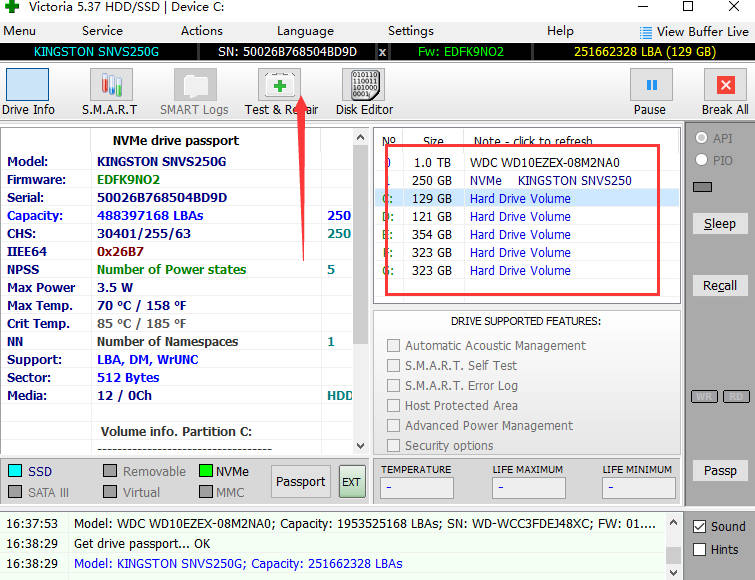Open the Settings menu
755x580 pixels.
point(411,31)
